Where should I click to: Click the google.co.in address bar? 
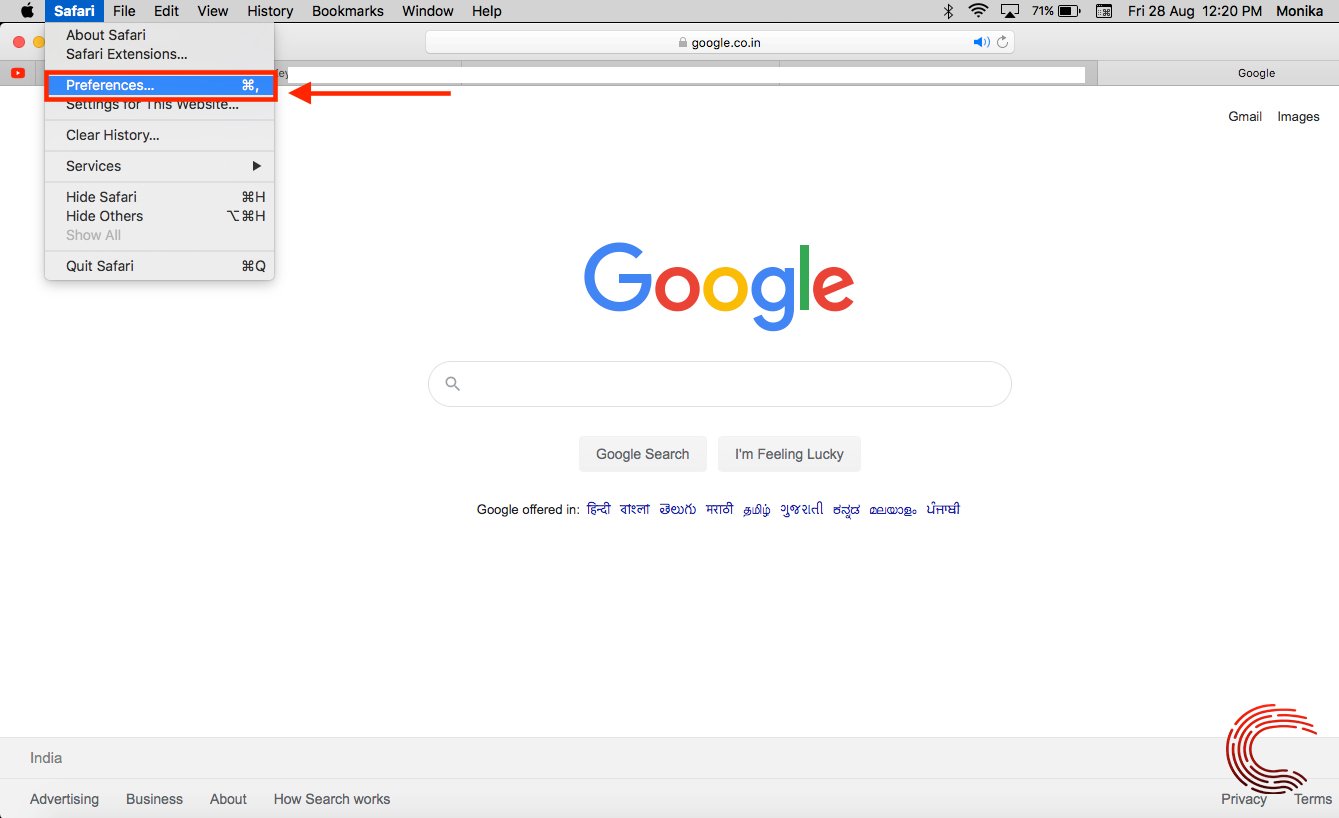(x=720, y=42)
